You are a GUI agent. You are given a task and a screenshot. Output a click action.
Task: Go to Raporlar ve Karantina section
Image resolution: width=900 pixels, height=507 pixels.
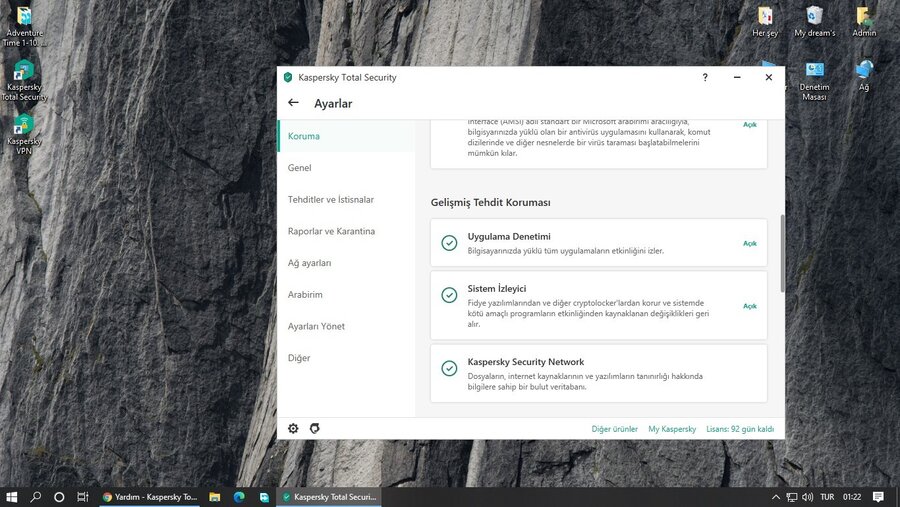point(331,231)
